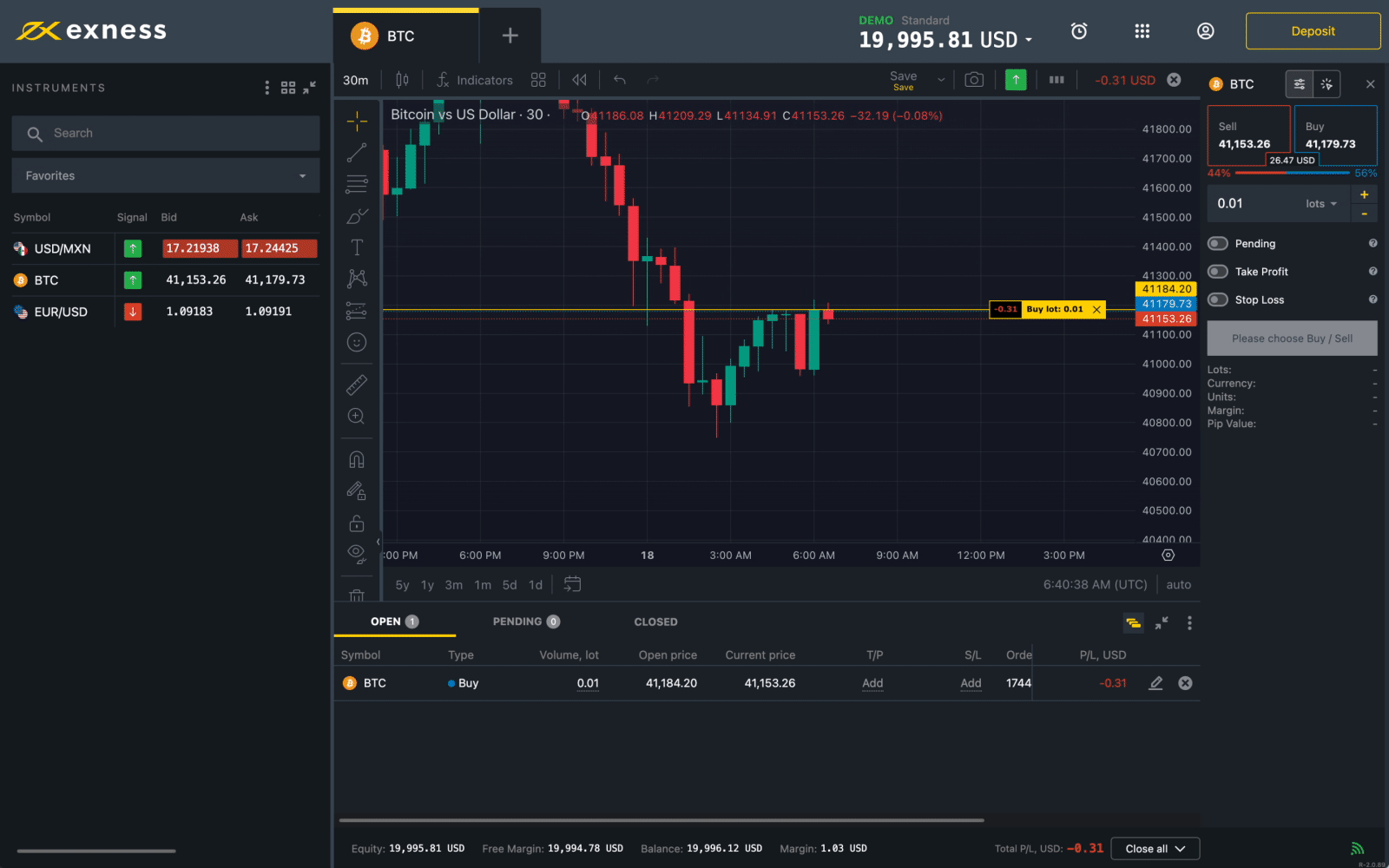Open the user account profile icon

(1206, 31)
